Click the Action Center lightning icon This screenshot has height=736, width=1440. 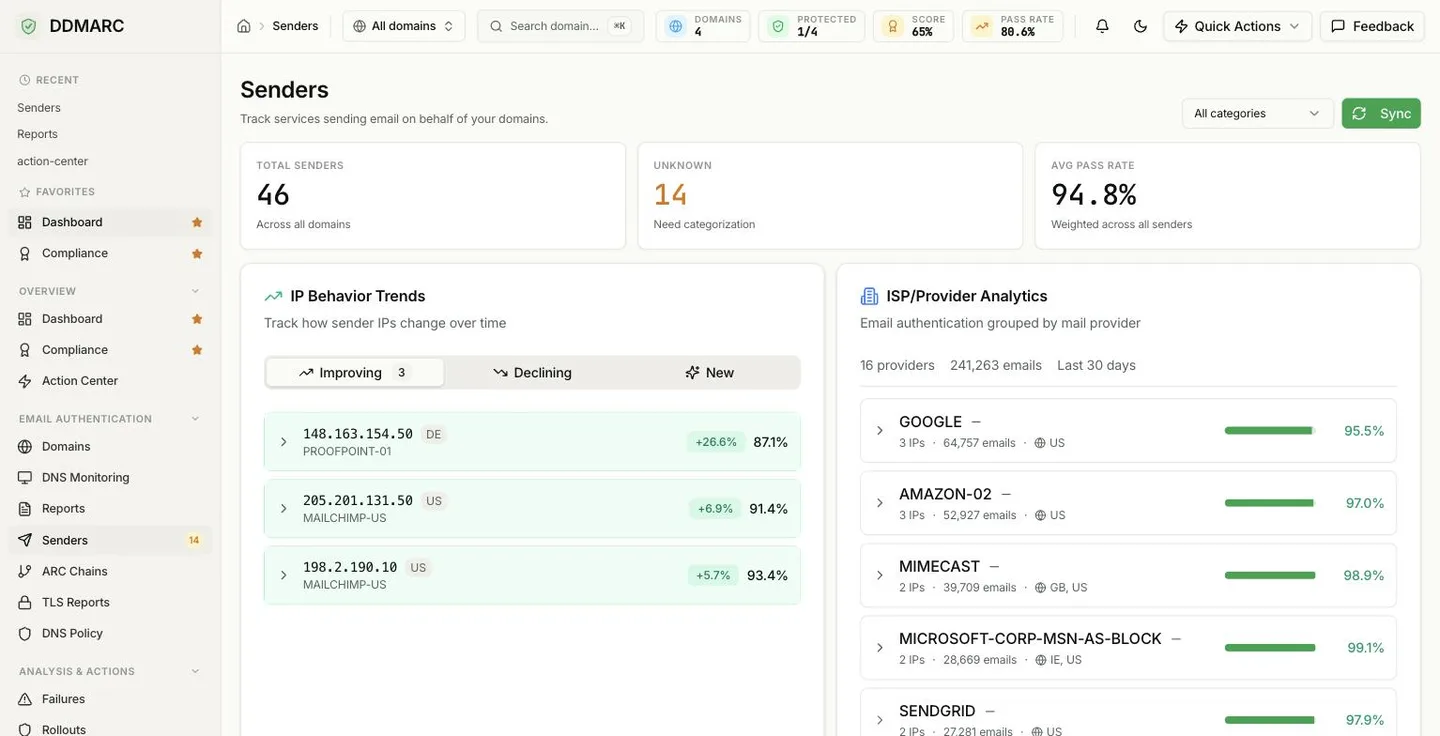tap(25, 381)
